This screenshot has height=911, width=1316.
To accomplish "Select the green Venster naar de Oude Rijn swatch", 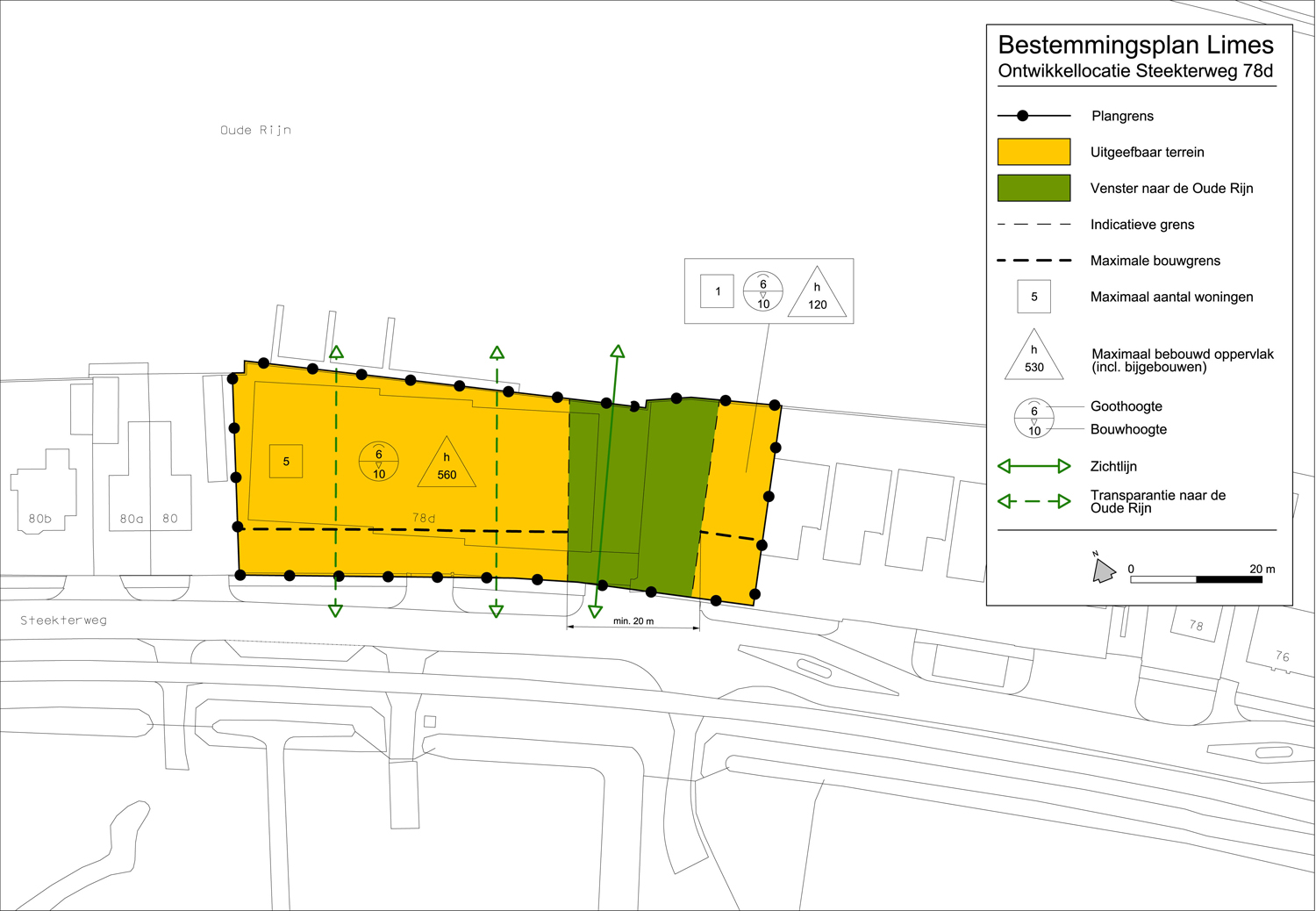I will click(1034, 188).
